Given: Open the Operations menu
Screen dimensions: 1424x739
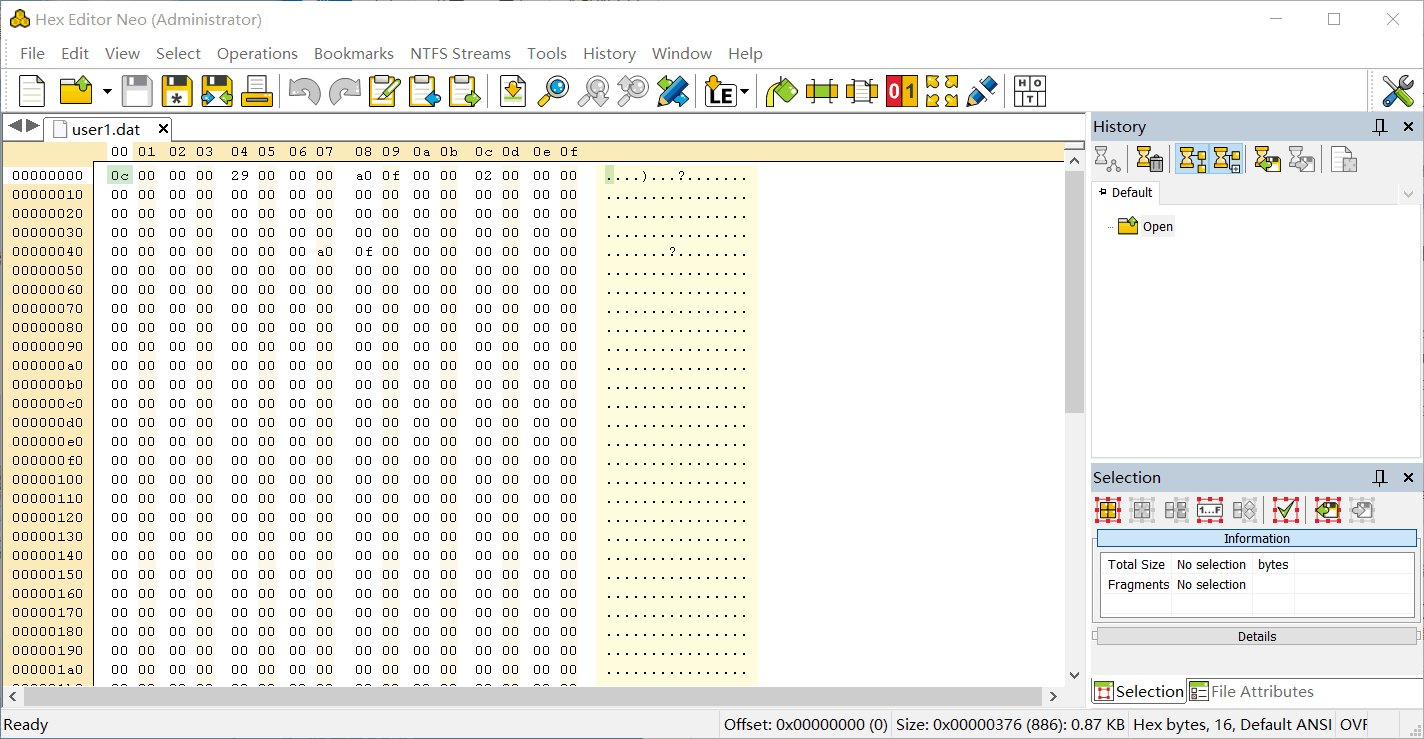Looking at the screenshot, I should (x=257, y=53).
